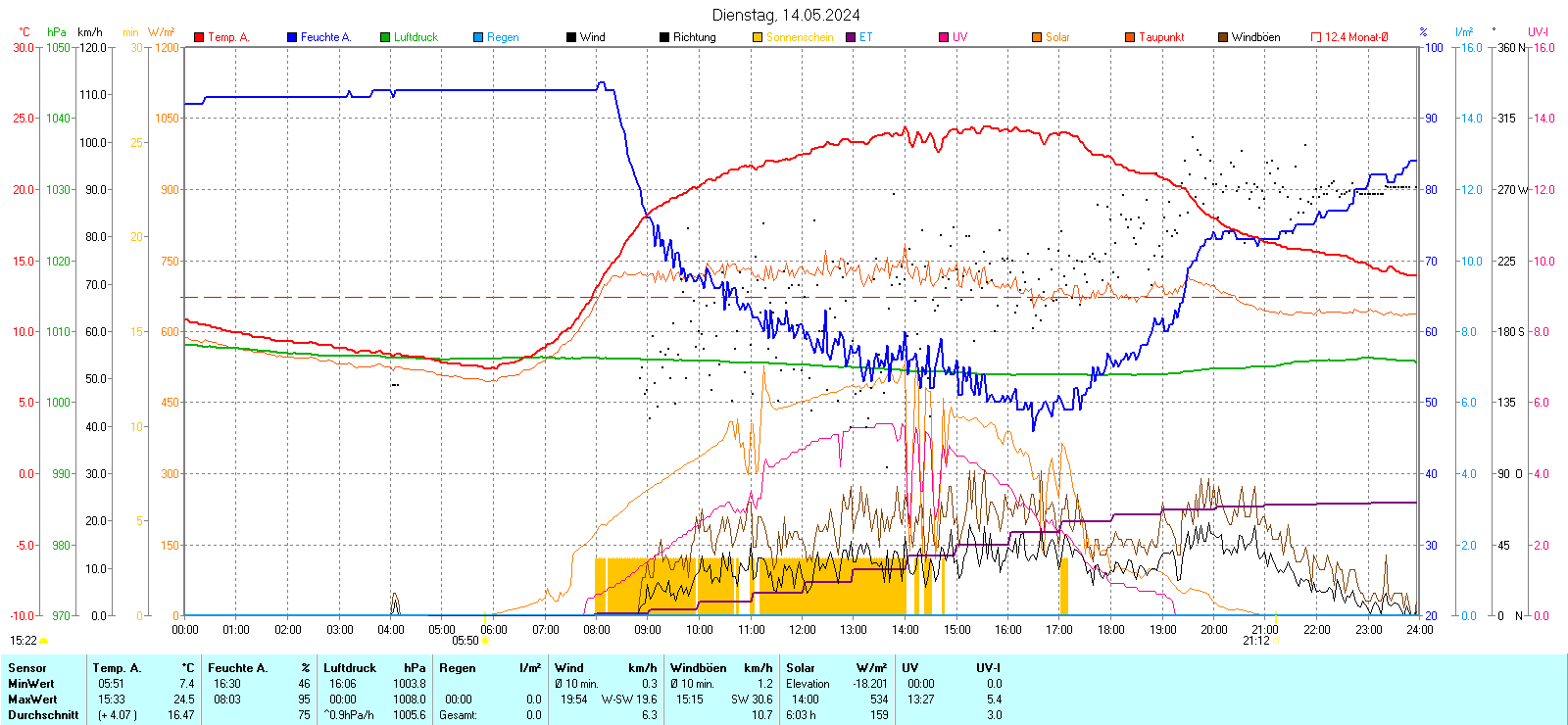Select the Luftdruck column header in table
This screenshot has height=725, width=1568.
click(350, 668)
